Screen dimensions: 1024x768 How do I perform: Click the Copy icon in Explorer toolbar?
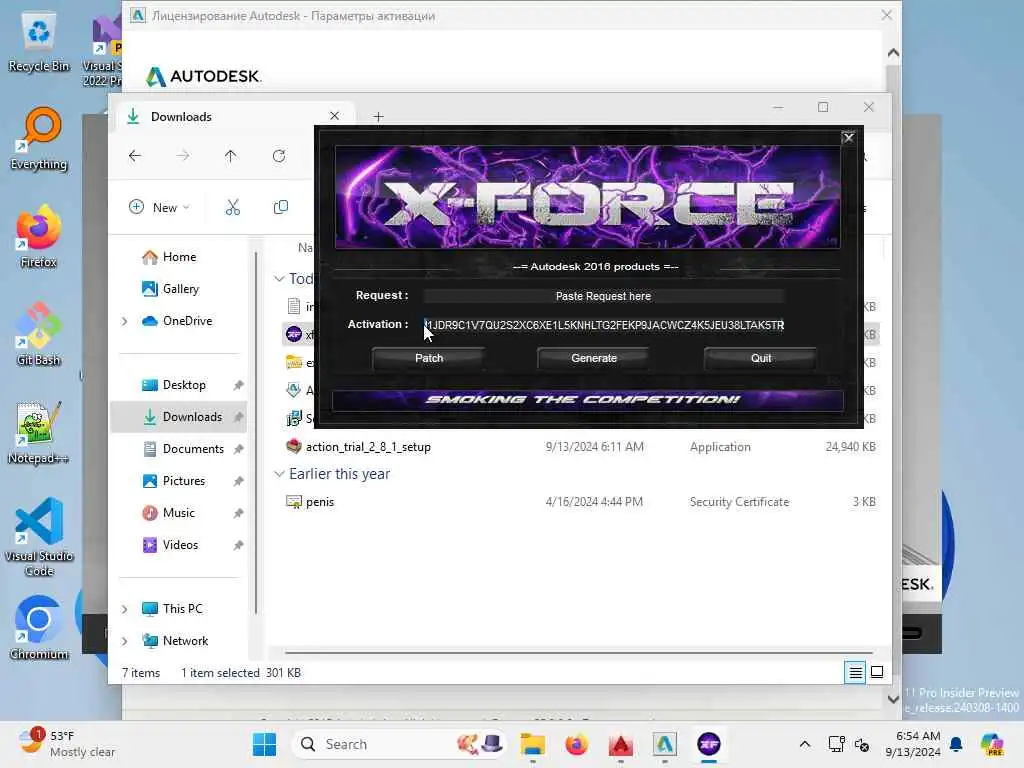pyautogui.click(x=281, y=208)
